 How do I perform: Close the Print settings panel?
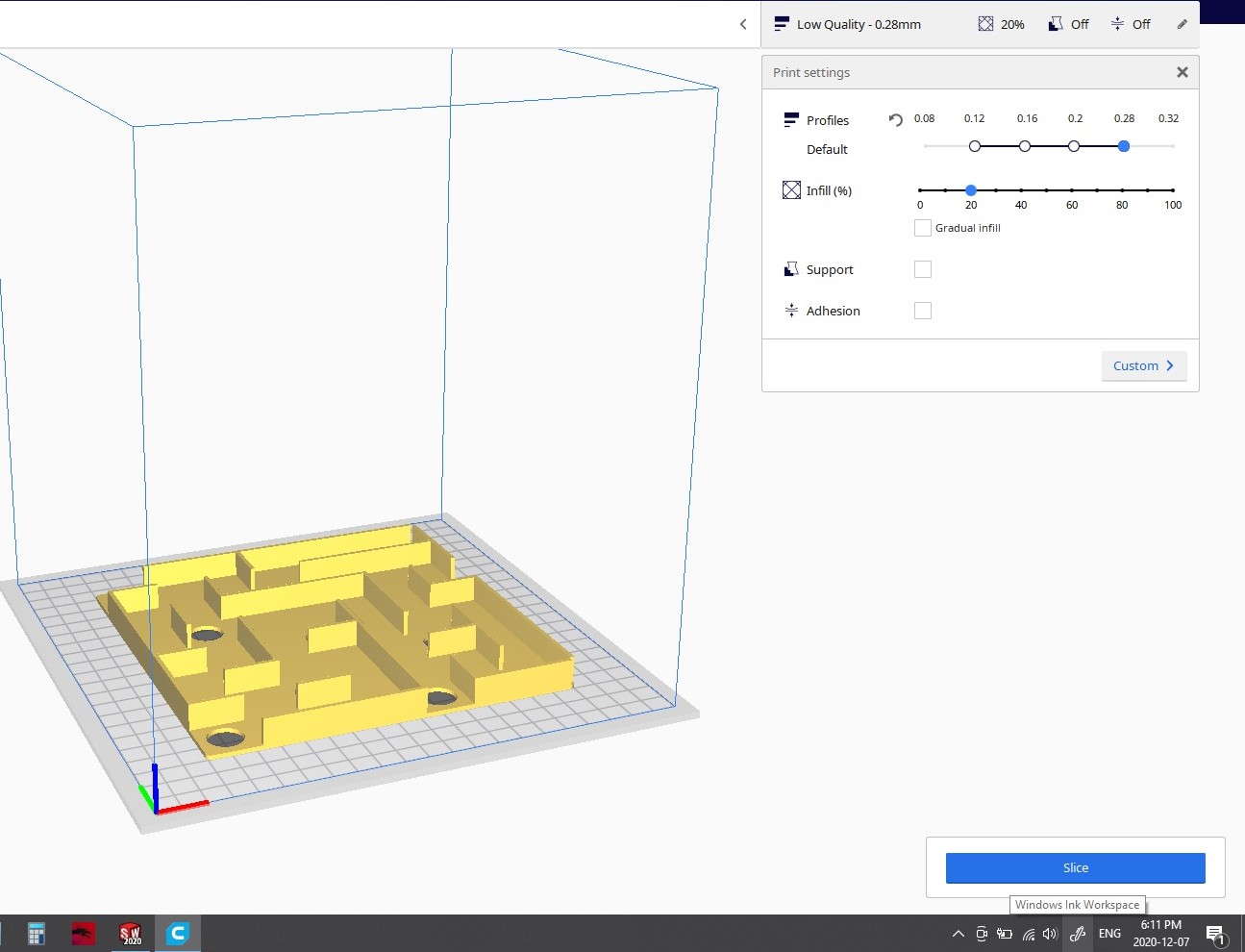(x=1183, y=72)
